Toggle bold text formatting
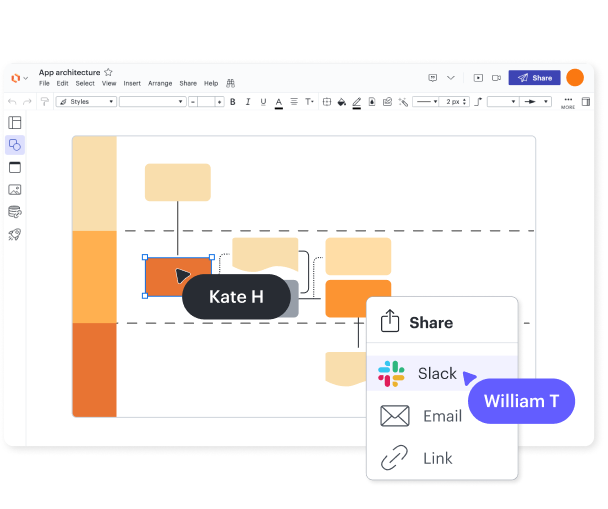 tap(233, 102)
